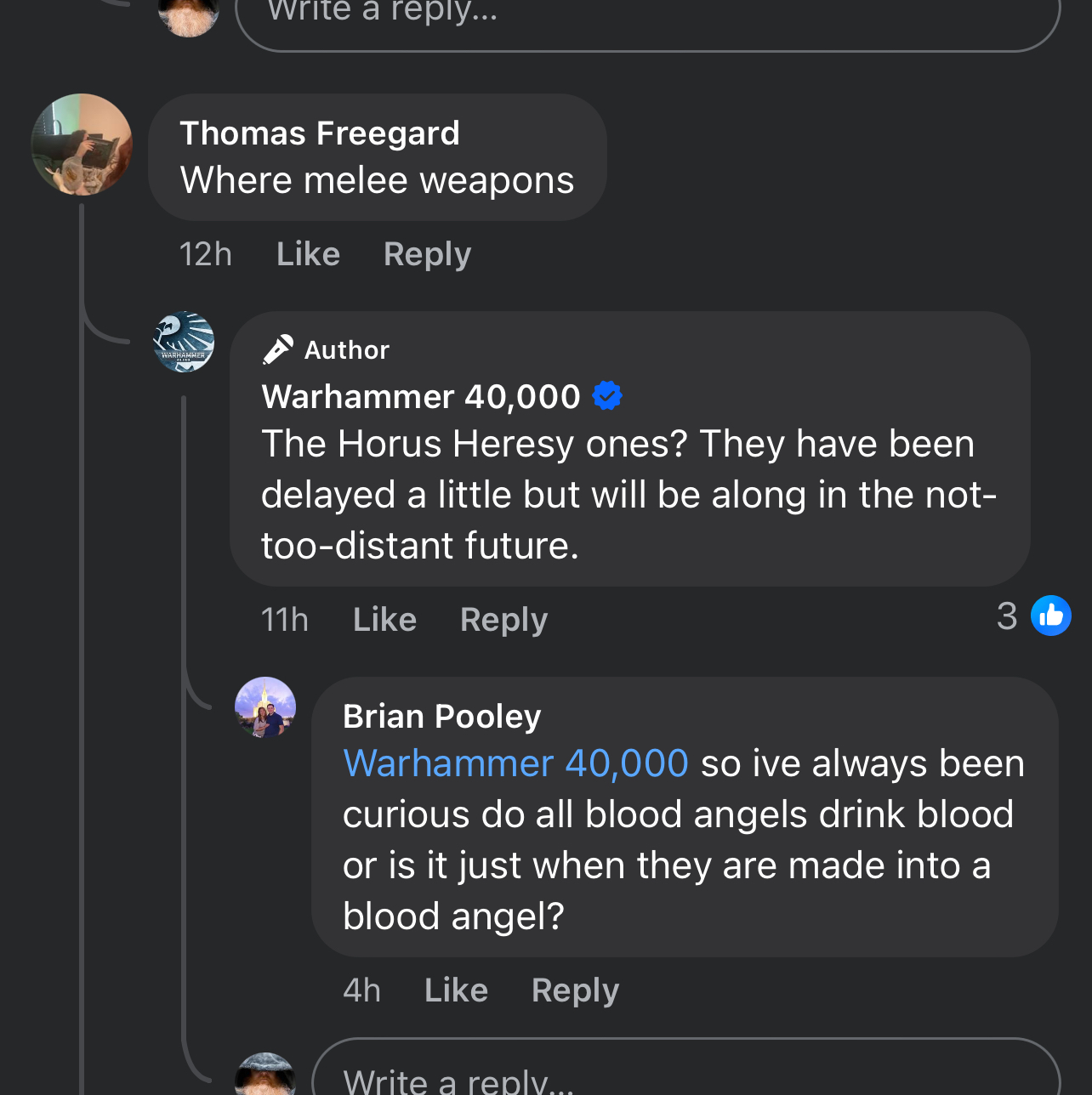
Task: Like Brian Pooley's comment
Action: [456, 990]
